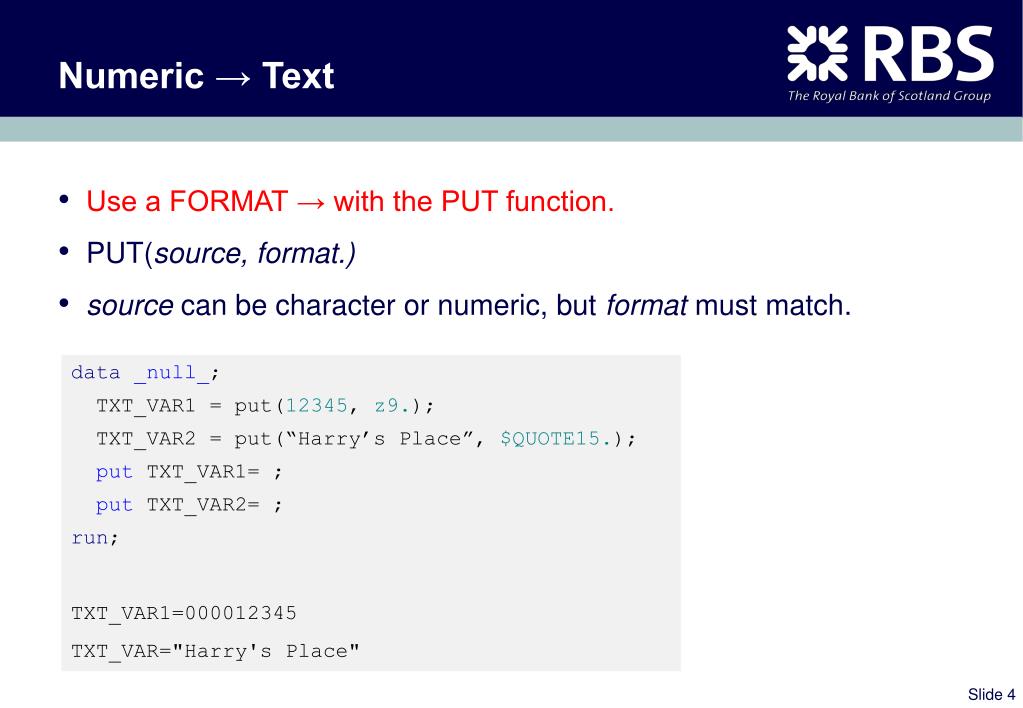This screenshot has width=1023, height=708.
Task: Click the data _null_; code line
Action: click(145, 373)
